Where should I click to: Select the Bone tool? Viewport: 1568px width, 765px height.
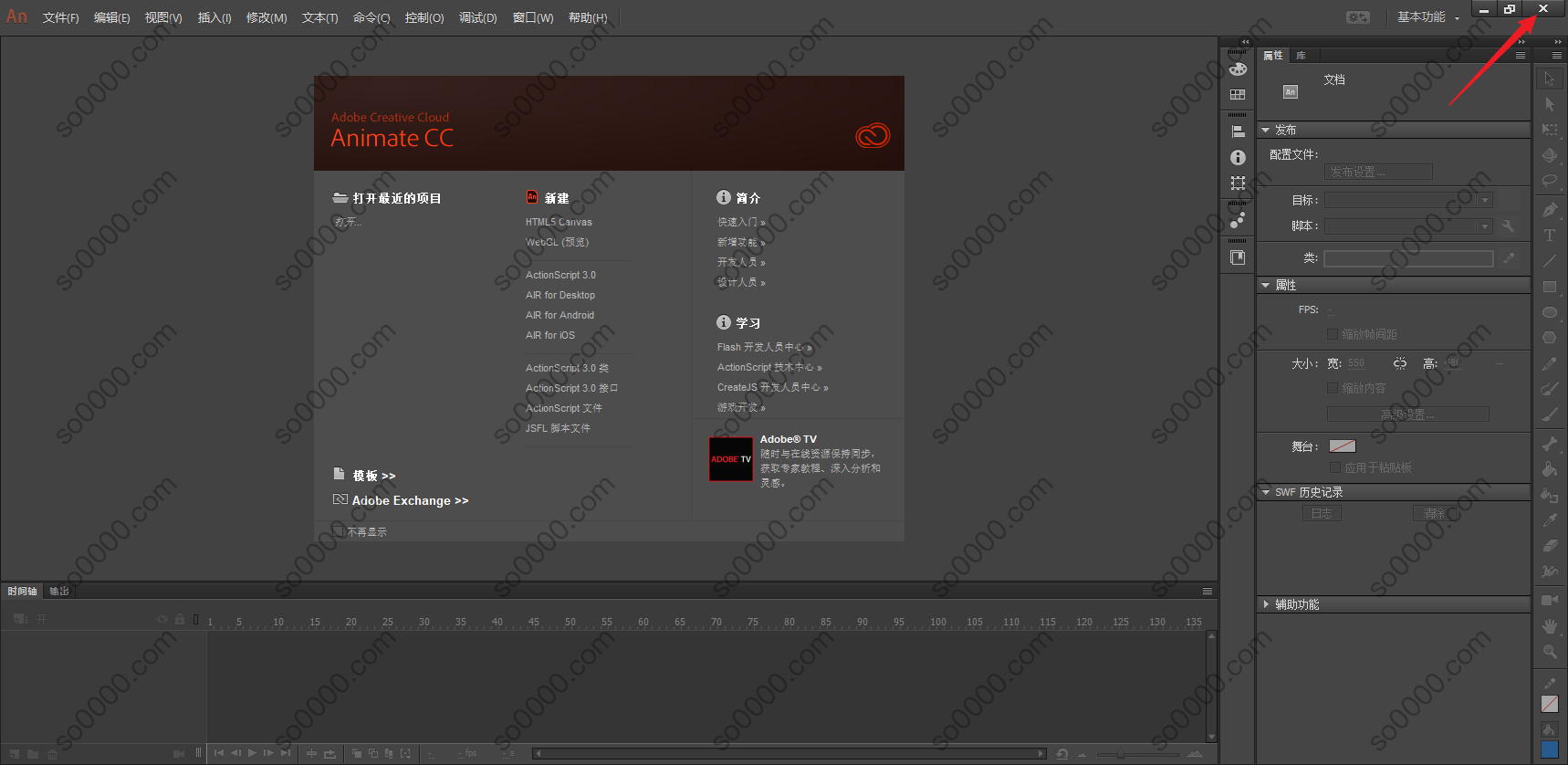tap(1549, 444)
